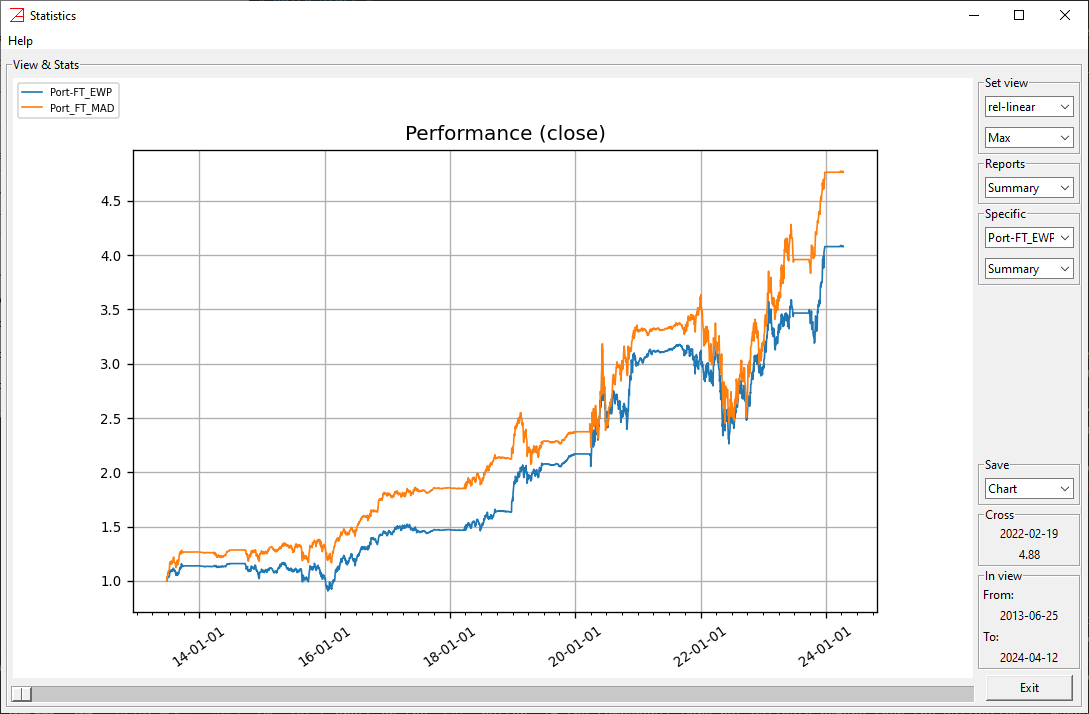Click the Cross value 4.88
The width and height of the screenshot is (1089, 714).
(1029, 554)
